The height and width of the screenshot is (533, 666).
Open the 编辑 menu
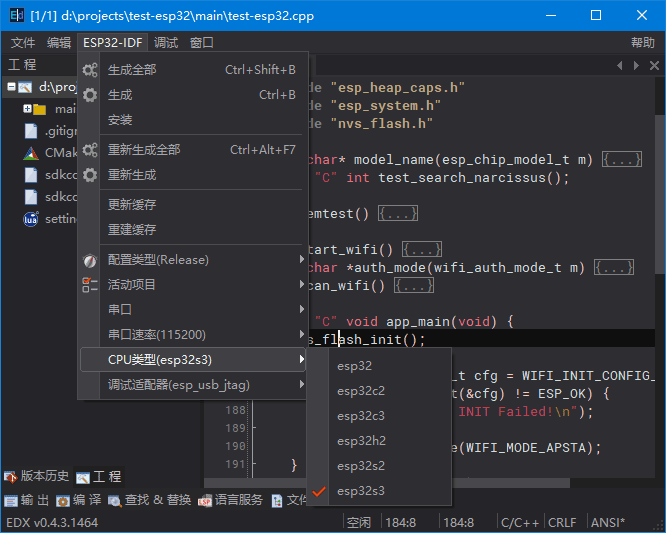tap(59, 42)
